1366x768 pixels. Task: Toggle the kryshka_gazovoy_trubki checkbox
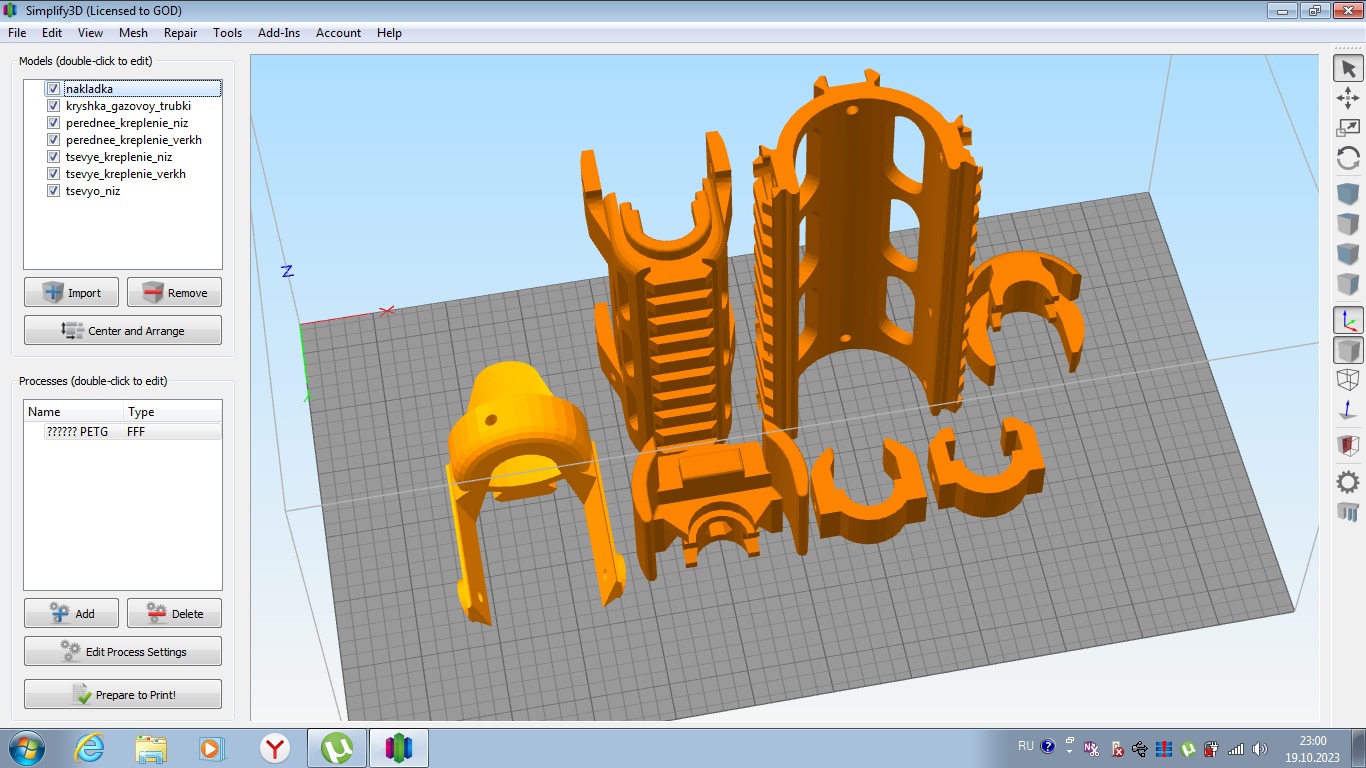[54, 106]
